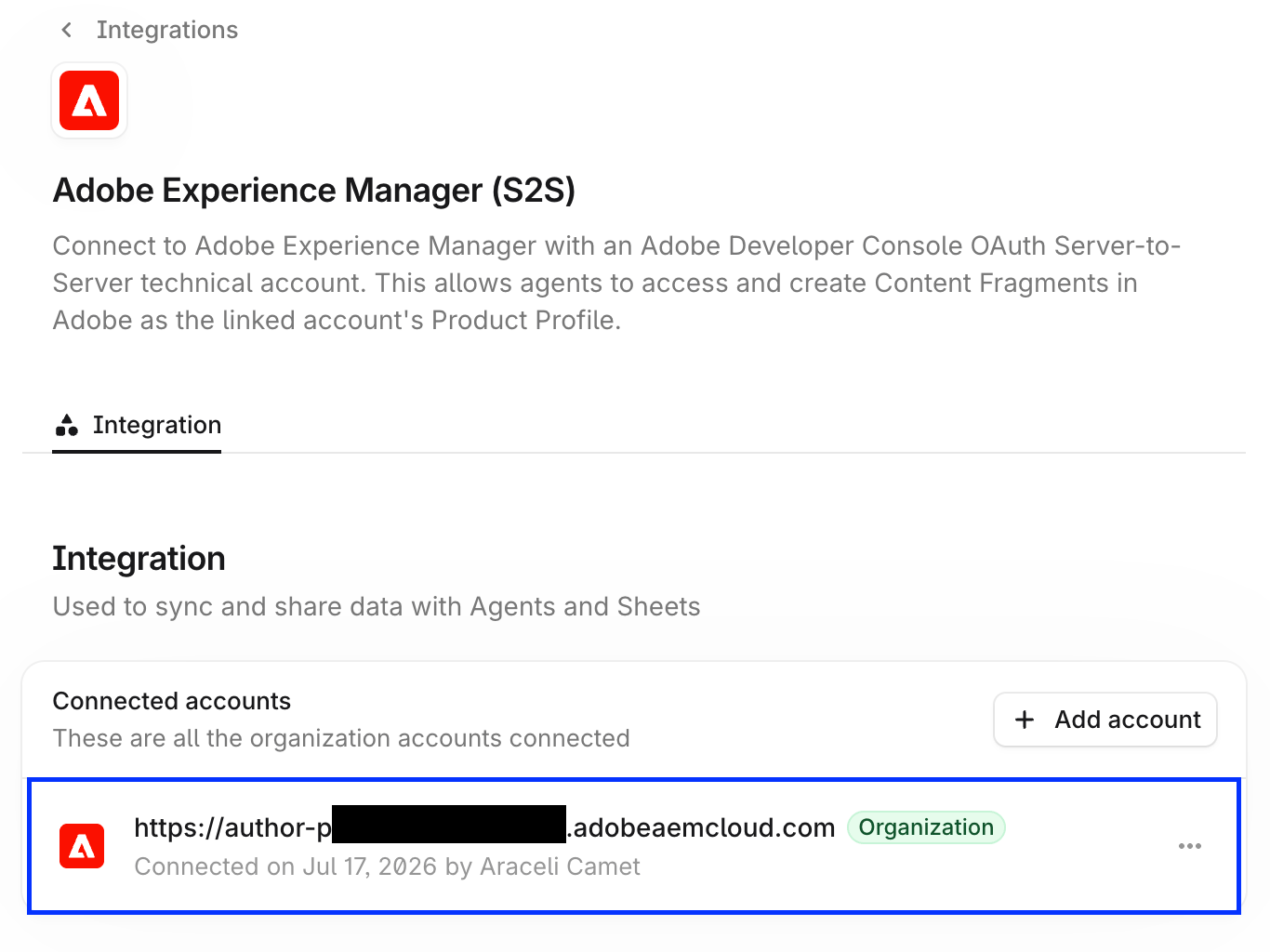Click the Adobe icon in the connected account row

82,846
